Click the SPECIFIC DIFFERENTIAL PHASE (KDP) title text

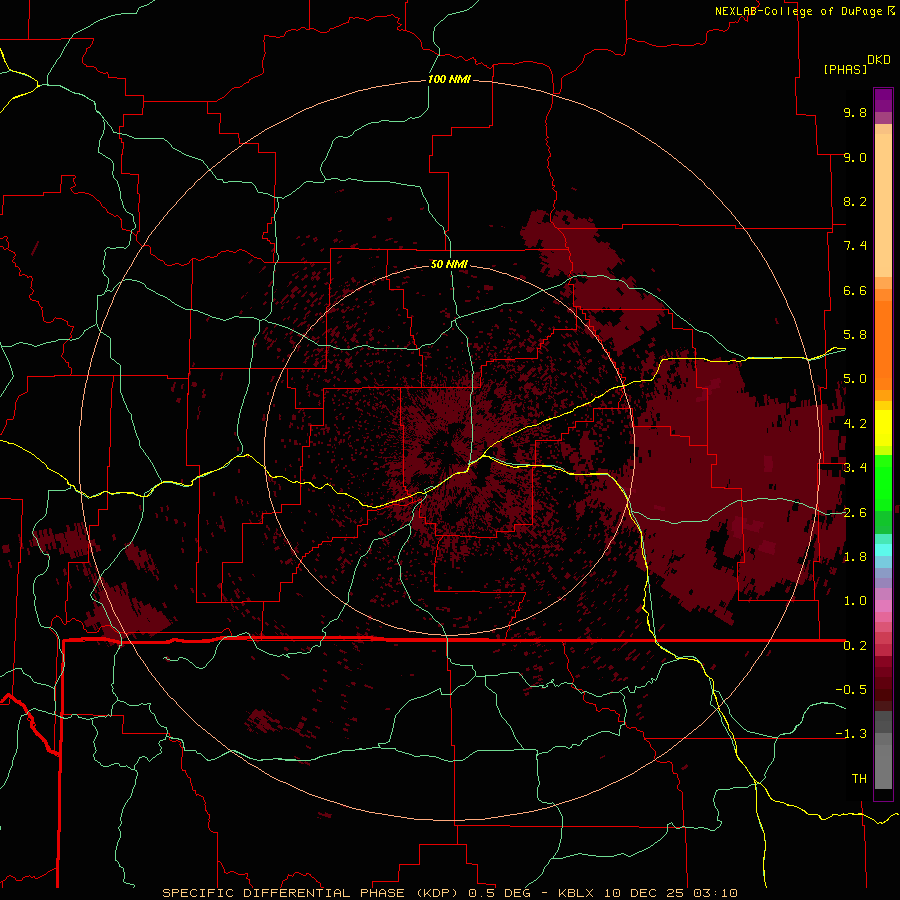pos(312,893)
